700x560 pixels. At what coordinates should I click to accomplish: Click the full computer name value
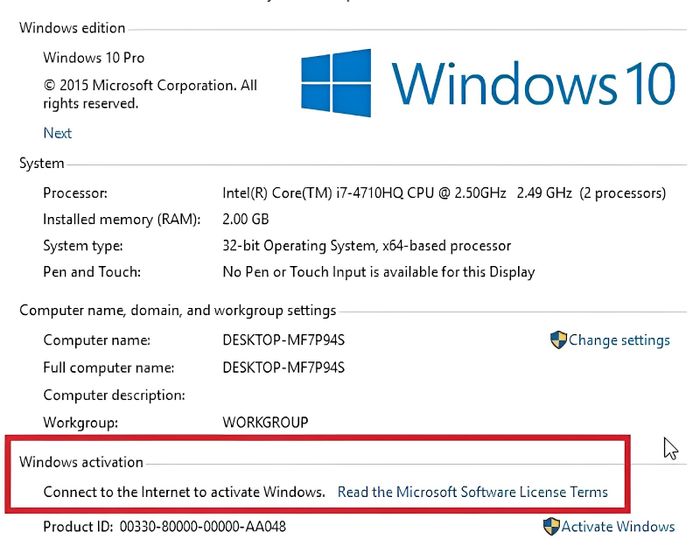283,368
